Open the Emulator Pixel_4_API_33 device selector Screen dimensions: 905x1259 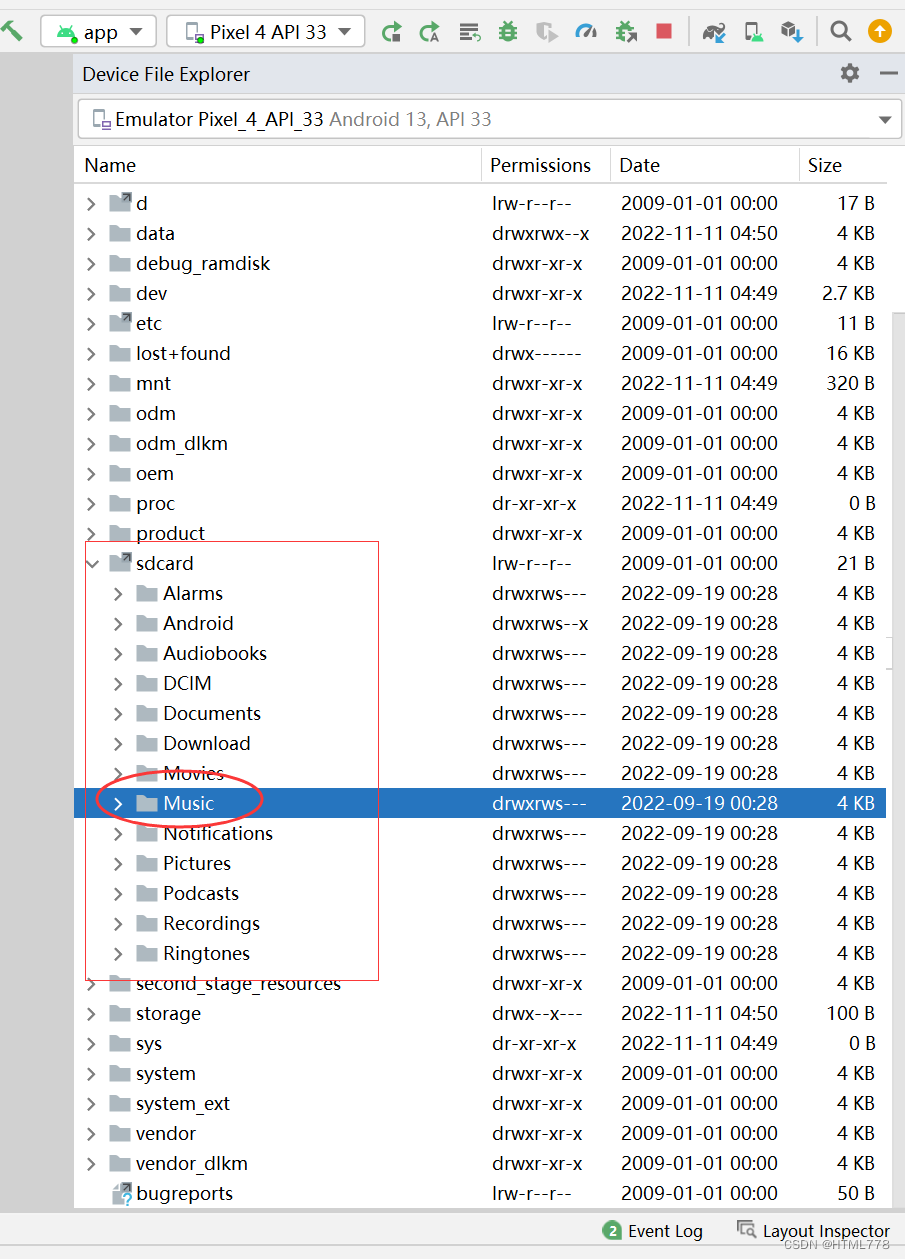pyautogui.click(x=489, y=119)
